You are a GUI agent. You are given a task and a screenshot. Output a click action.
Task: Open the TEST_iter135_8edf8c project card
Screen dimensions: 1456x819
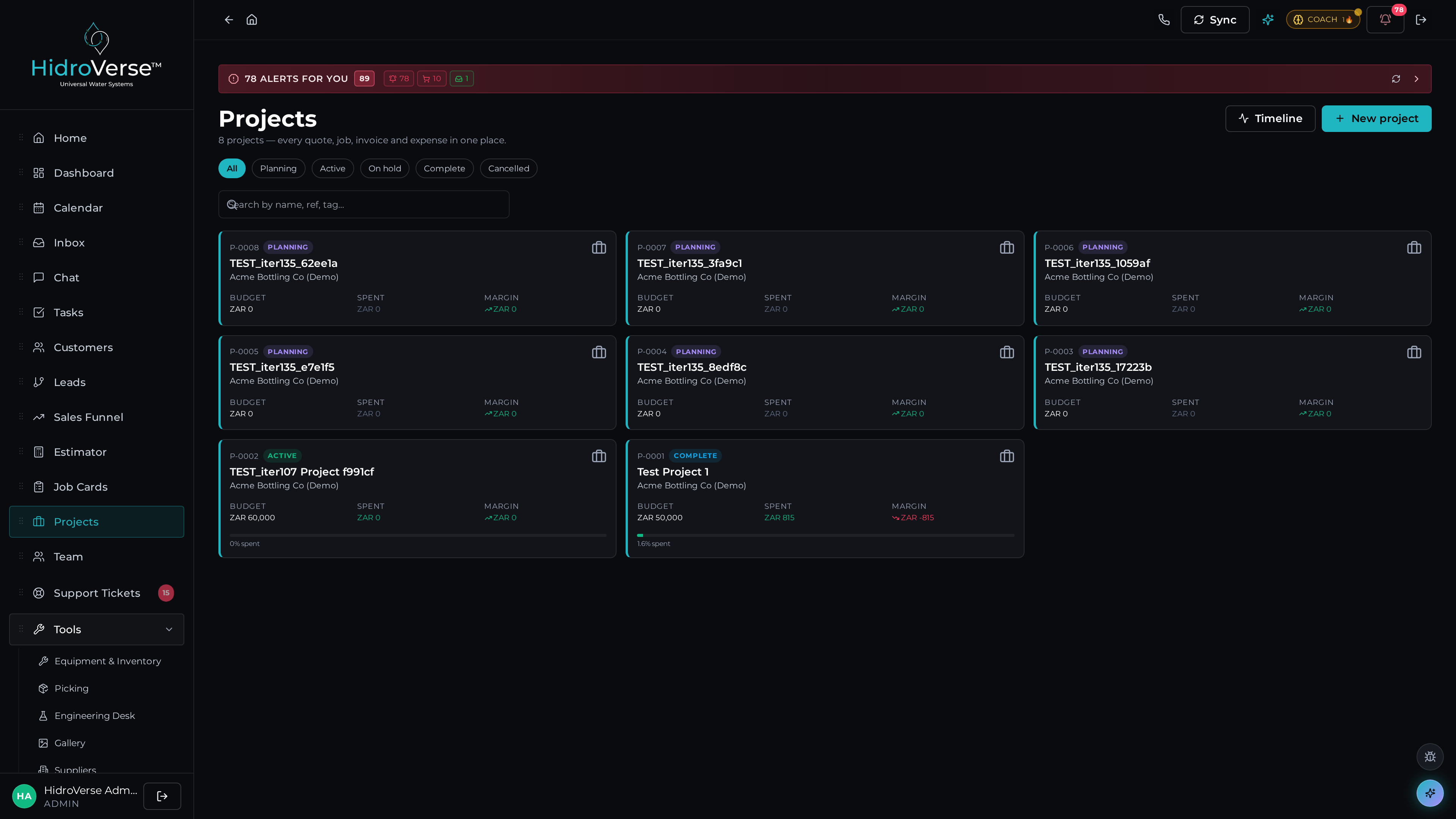pos(825,383)
